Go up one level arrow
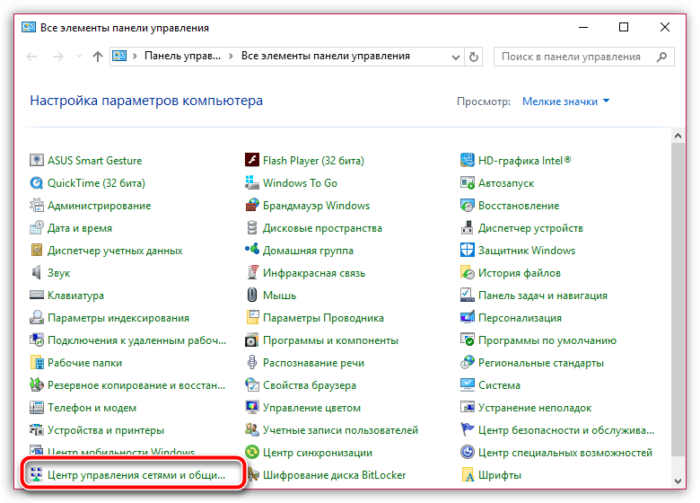 [97, 56]
